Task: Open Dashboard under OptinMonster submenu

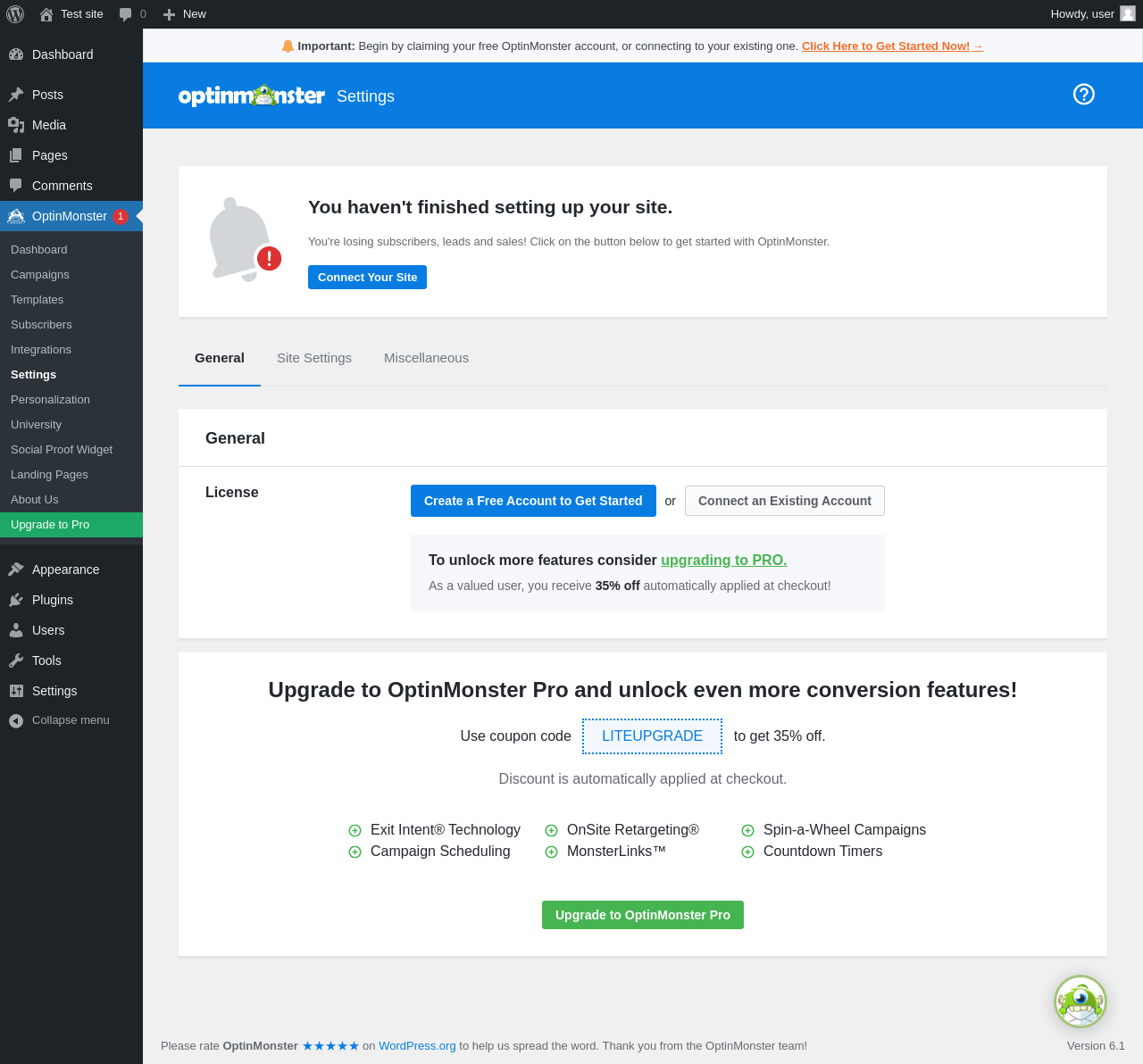Action: tap(71, 250)
